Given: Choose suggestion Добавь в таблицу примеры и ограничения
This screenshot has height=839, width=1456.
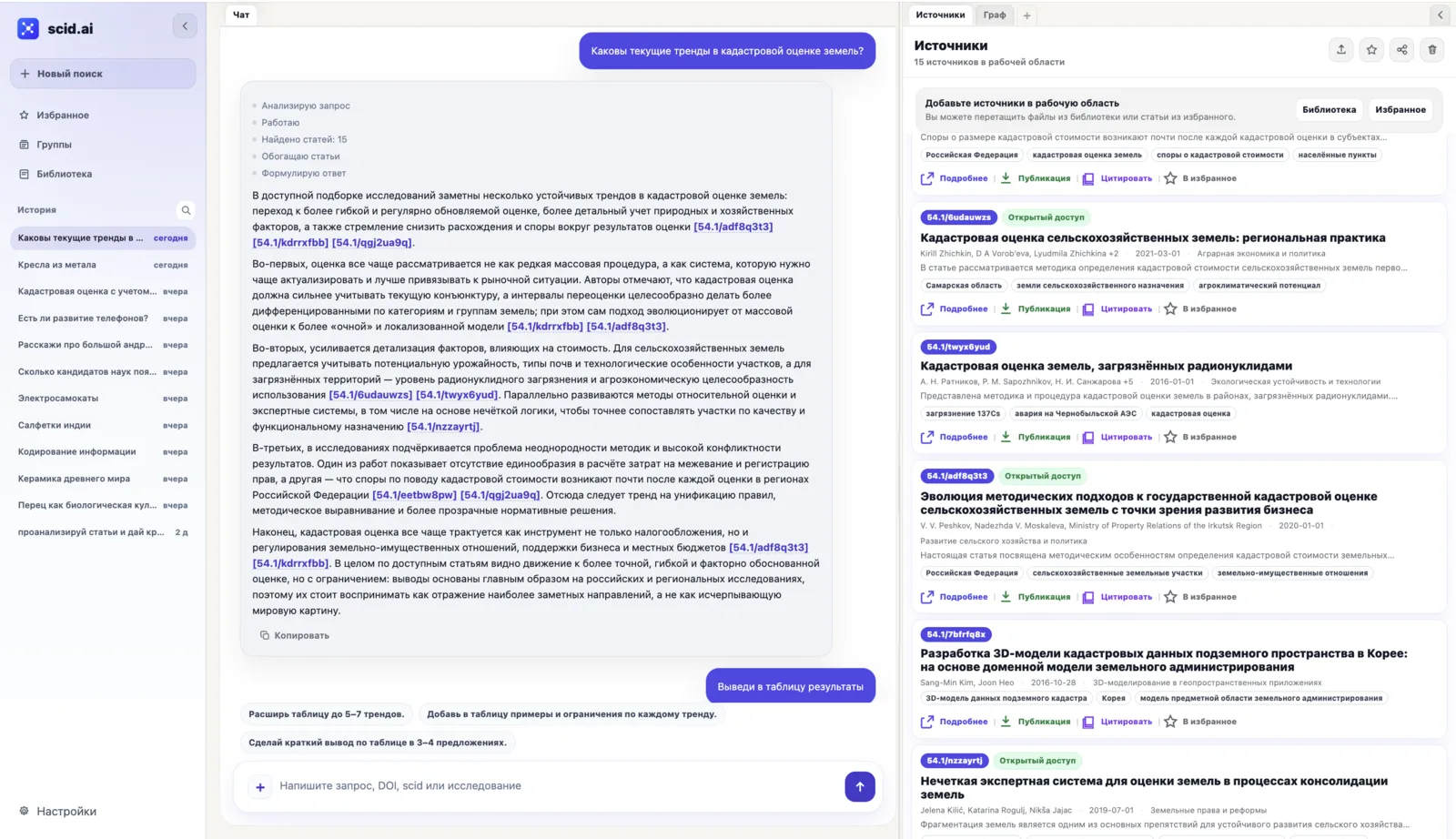Looking at the screenshot, I should (571, 714).
